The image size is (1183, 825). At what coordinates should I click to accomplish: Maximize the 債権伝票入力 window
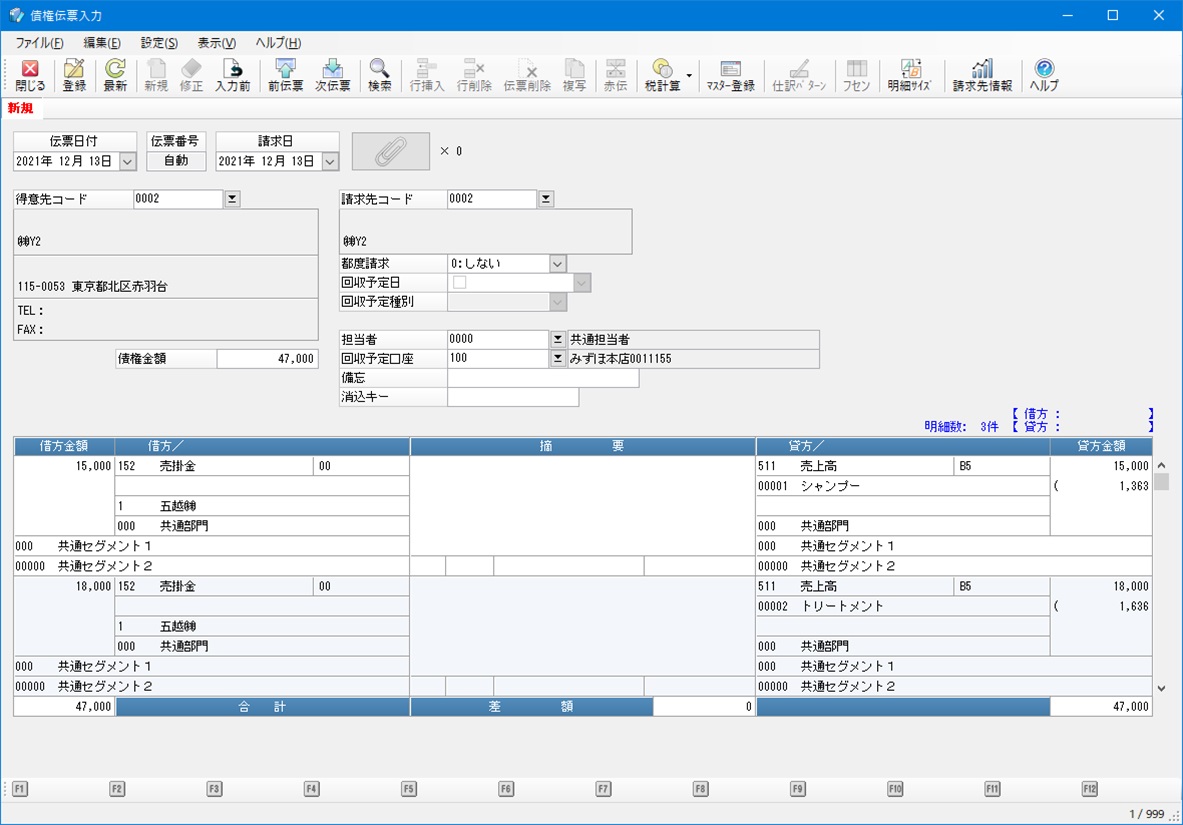(x=1113, y=15)
